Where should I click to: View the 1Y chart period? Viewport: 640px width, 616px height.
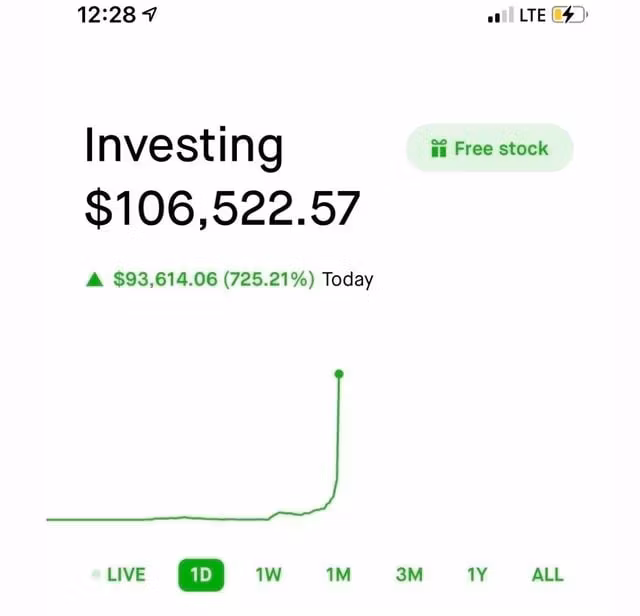click(477, 575)
